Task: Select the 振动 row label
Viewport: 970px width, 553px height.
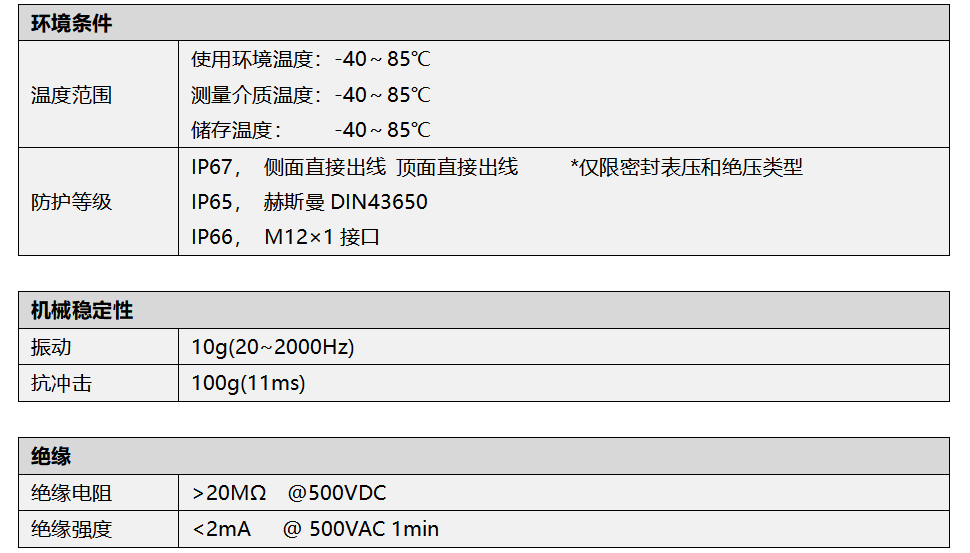Action: point(51,347)
